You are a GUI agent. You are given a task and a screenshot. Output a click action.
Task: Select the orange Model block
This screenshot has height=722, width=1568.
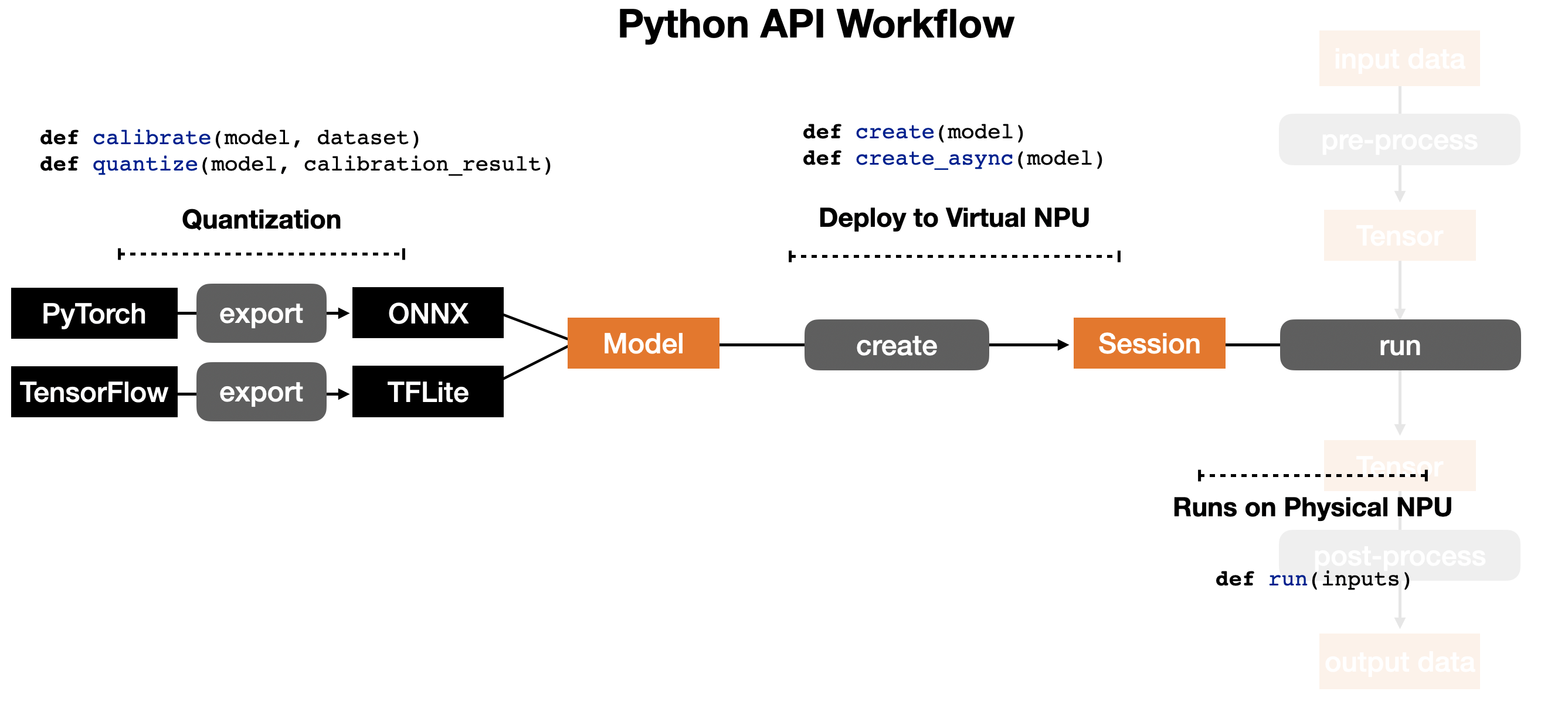643,343
